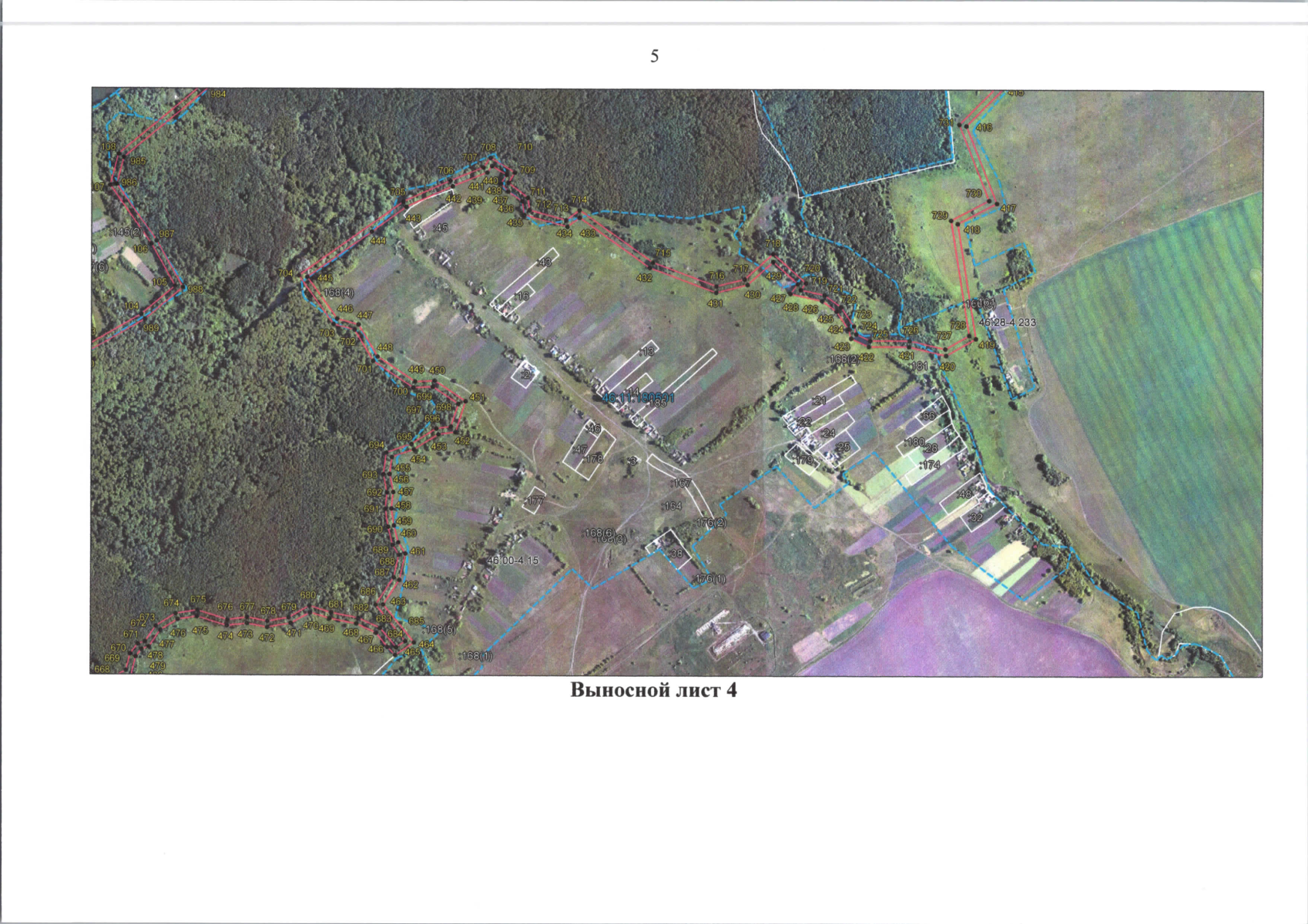Click the blue cadastral number 46:11:180501

click(637, 397)
